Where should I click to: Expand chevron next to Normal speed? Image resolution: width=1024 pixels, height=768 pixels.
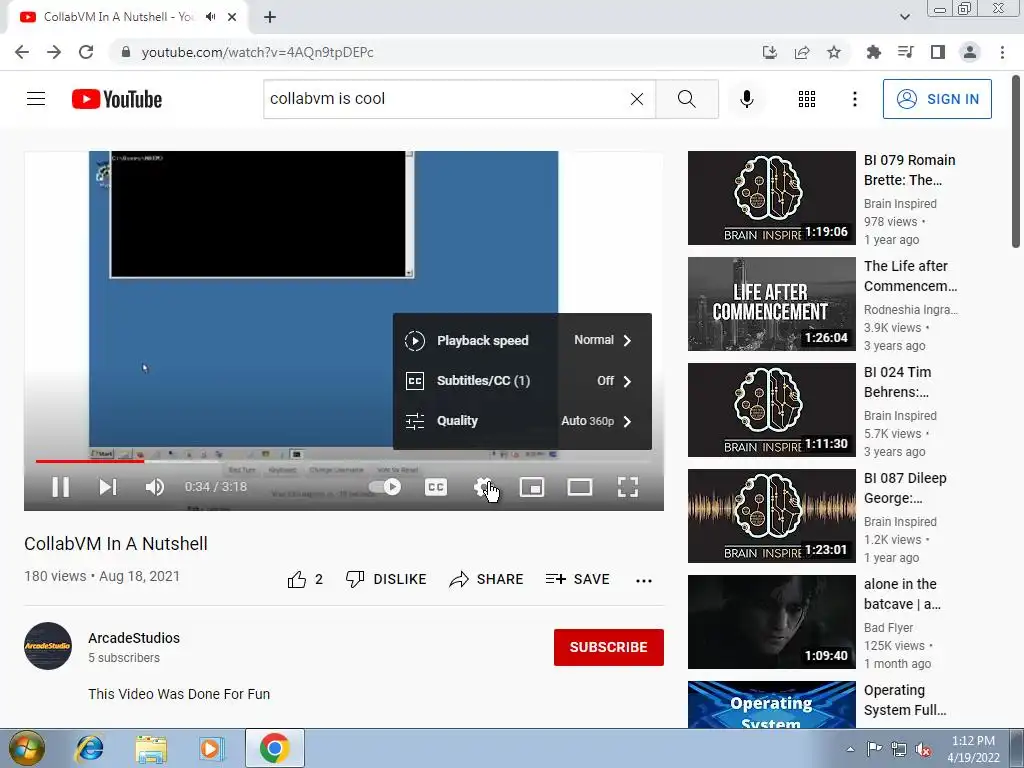click(x=627, y=340)
